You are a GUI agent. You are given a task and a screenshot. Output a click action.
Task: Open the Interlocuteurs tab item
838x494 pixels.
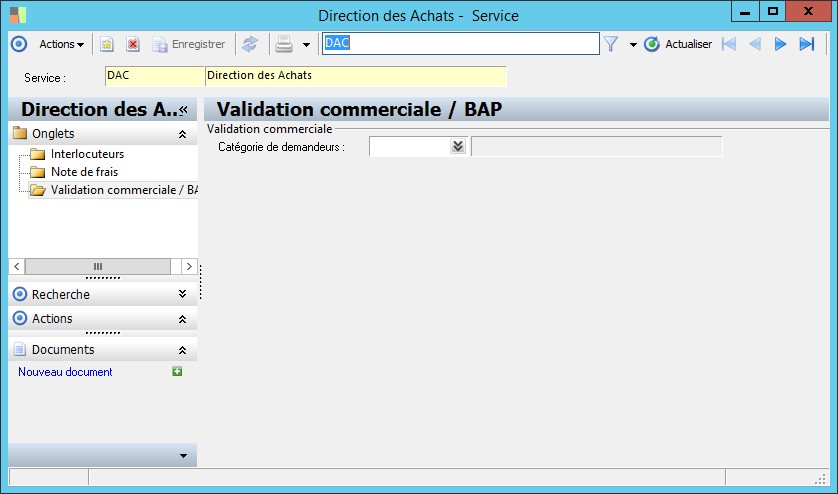pyautogui.click(x=87, y=154)
